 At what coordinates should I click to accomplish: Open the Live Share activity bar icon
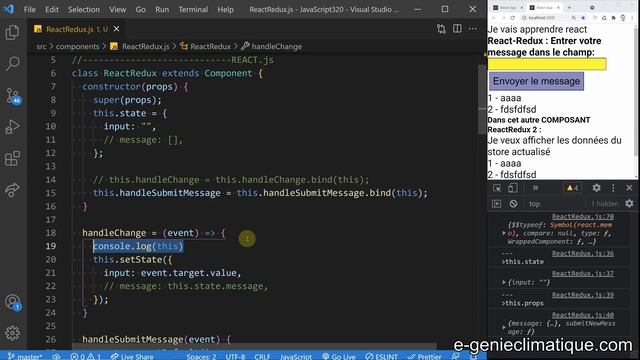[x=12, y=190]
